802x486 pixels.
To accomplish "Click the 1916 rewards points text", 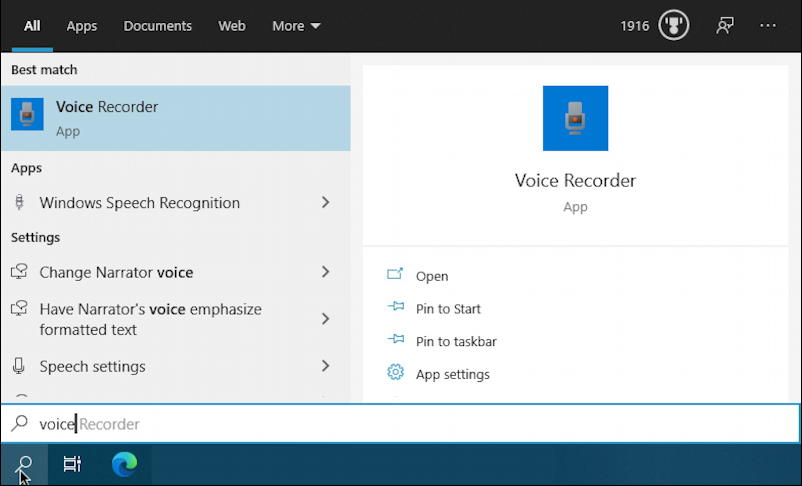I will tap(635, 26).
